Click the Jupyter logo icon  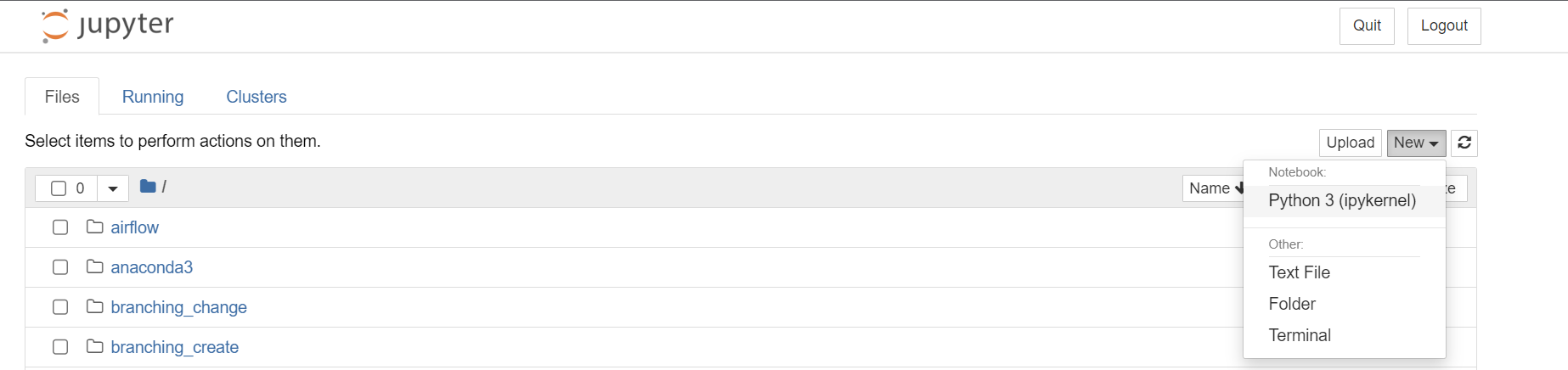55,25
